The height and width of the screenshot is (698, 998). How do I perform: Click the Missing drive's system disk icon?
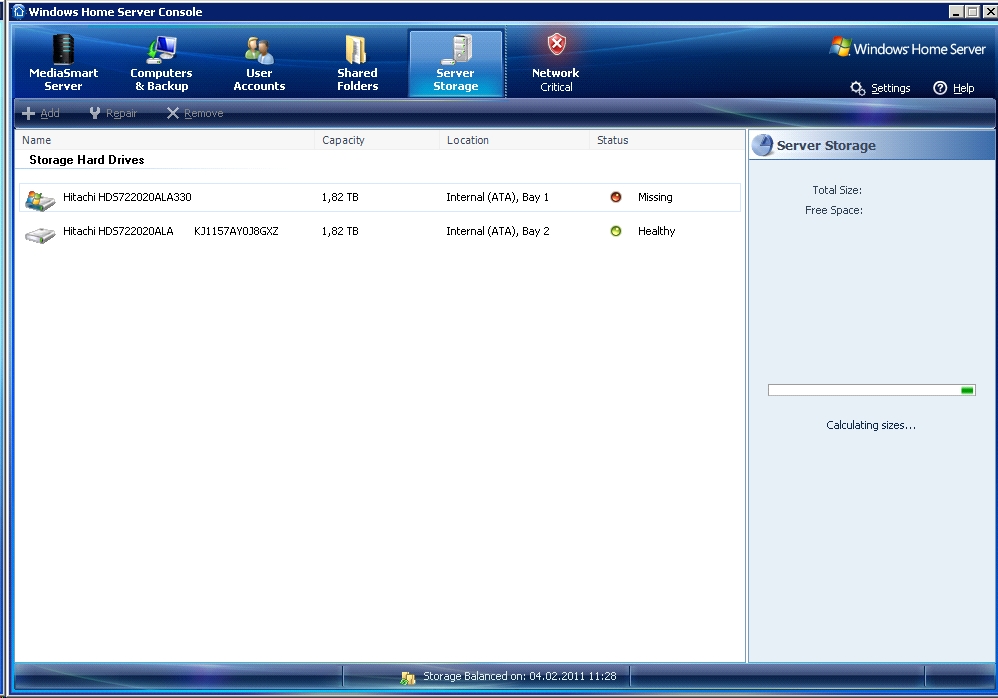tap(39, 200)
